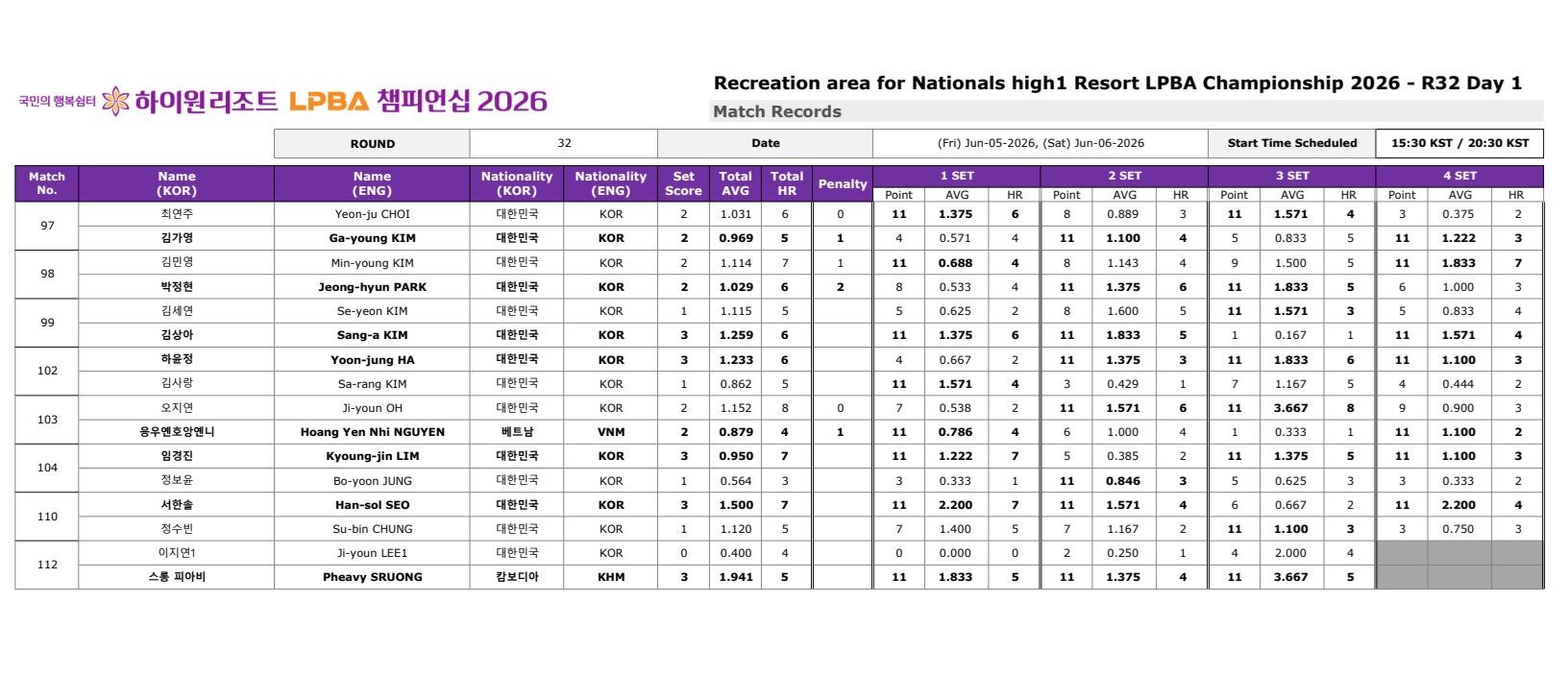Select Start Time Scheduled label
Image resolution: width=1568 pixels, height=699 pixels.
point(1292,143)
